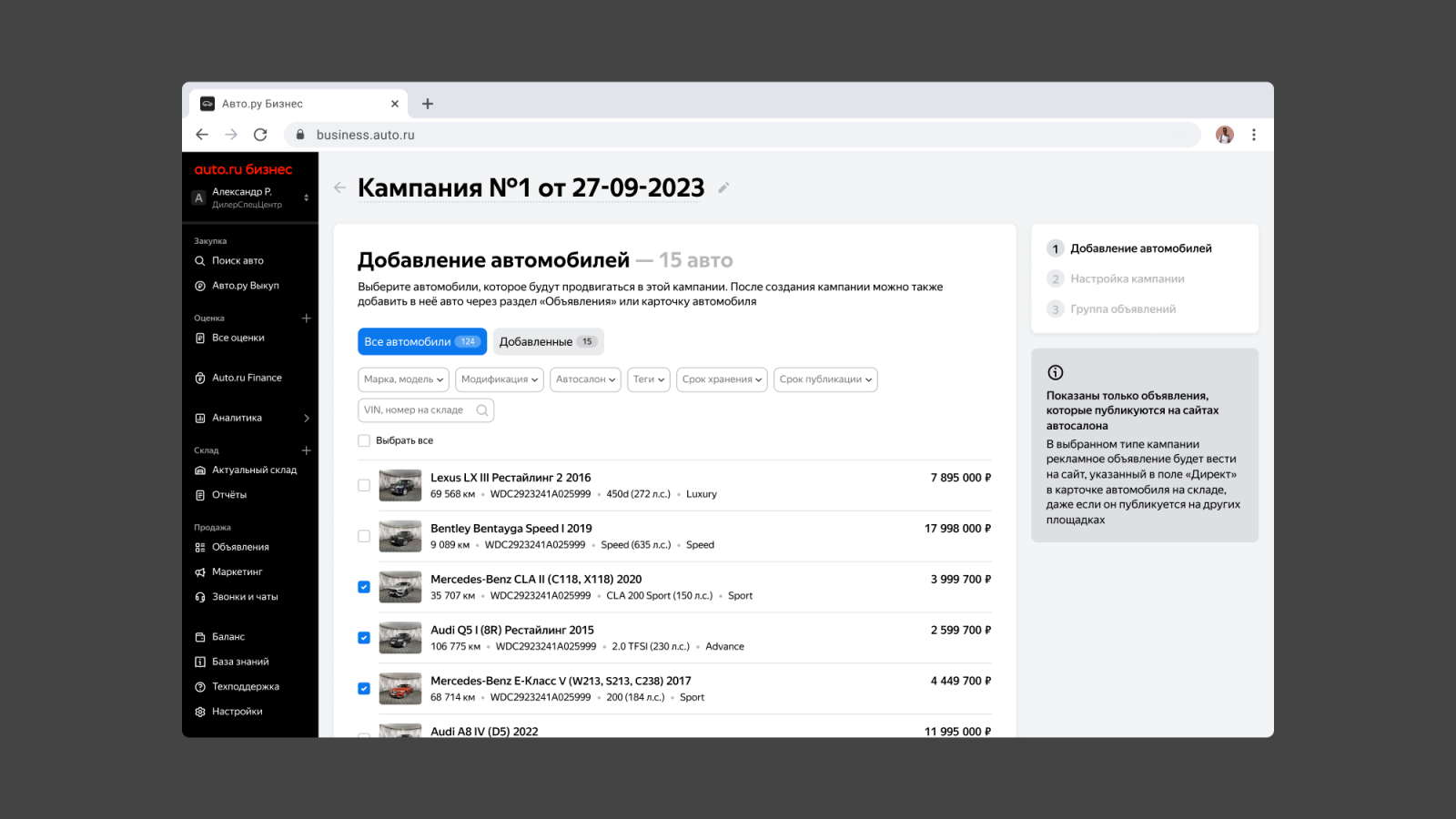Open the red Mercedes-Benz E-Класс thumbnail
This screenshot has width=1456, height=819.
coord(400,689)
